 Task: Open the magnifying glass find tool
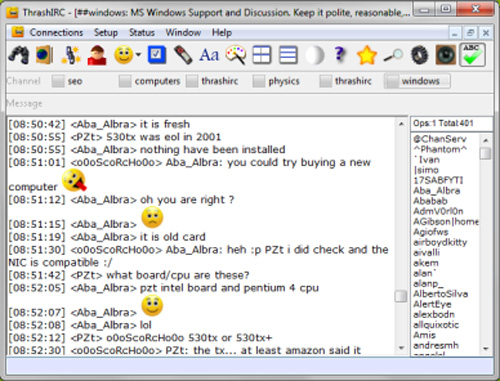click(393, 56)
